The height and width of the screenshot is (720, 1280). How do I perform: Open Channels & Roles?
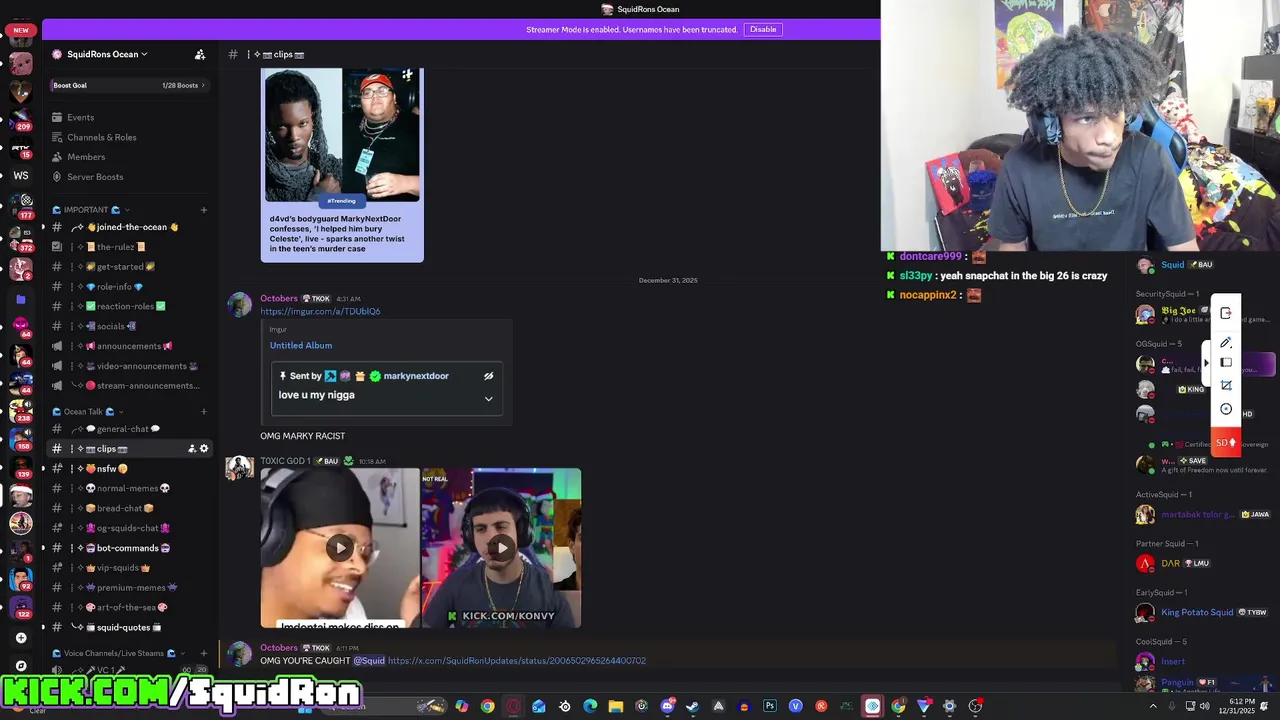point(101,137)
